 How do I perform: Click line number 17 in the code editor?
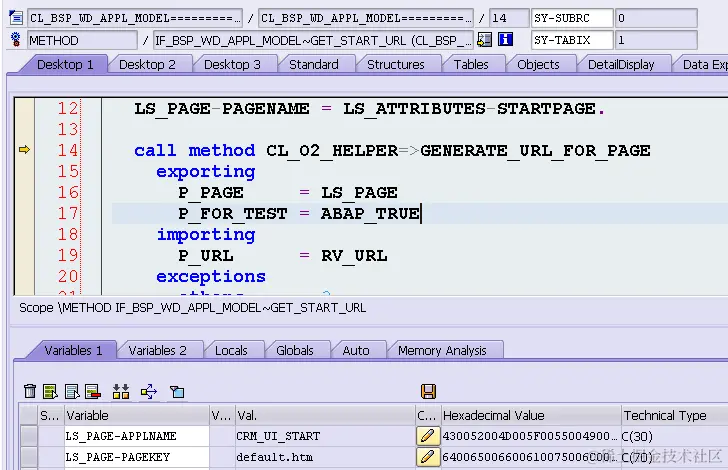tap(68, 213)
